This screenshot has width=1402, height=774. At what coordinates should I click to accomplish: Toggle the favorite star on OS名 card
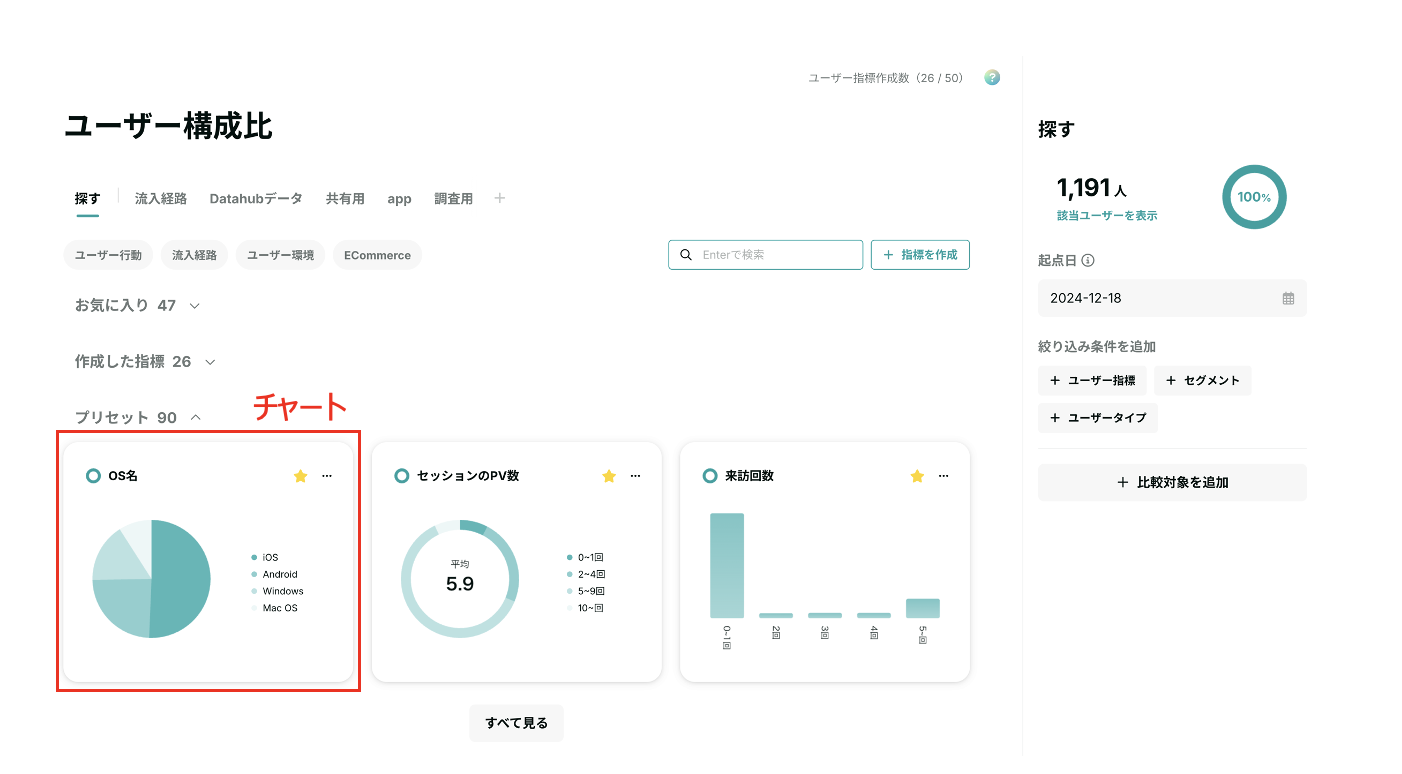300,476
